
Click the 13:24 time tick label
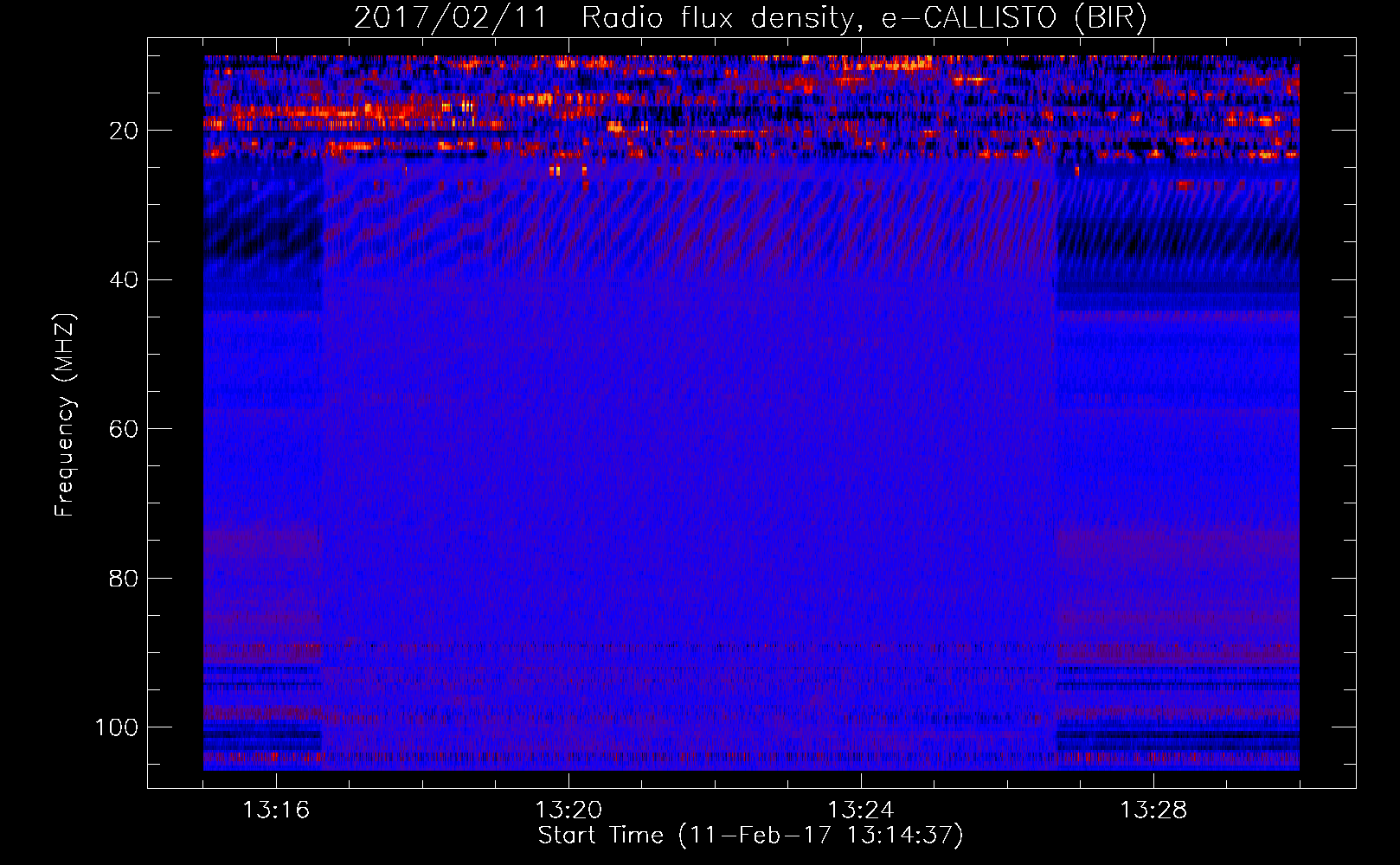(861, 811)
